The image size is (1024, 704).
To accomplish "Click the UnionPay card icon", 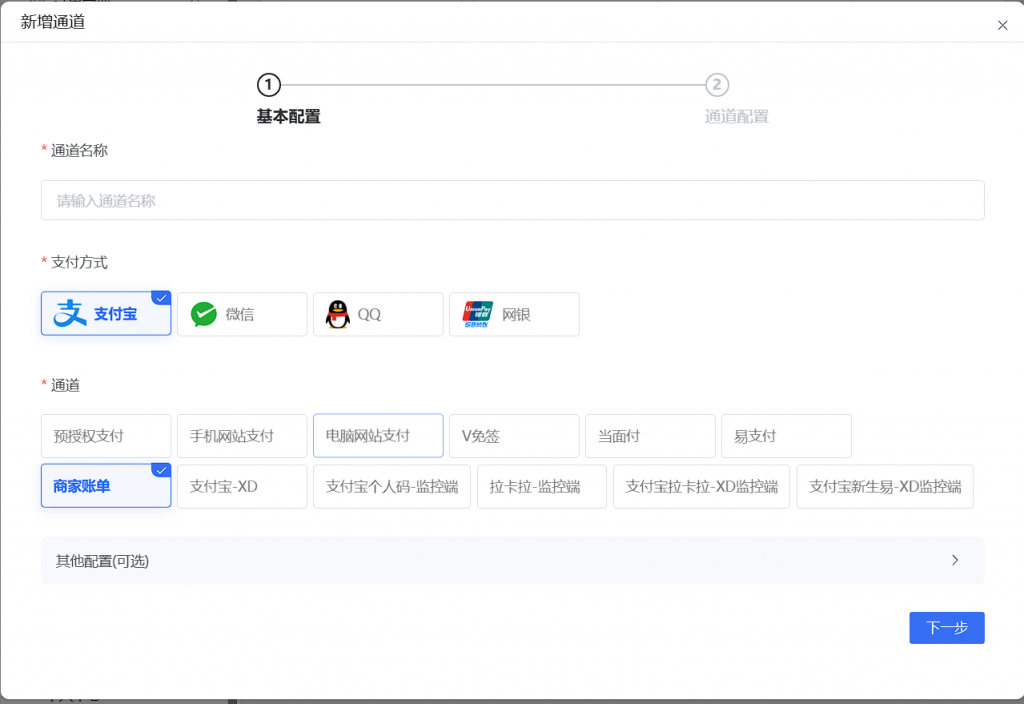I will (x=477, y=314).
